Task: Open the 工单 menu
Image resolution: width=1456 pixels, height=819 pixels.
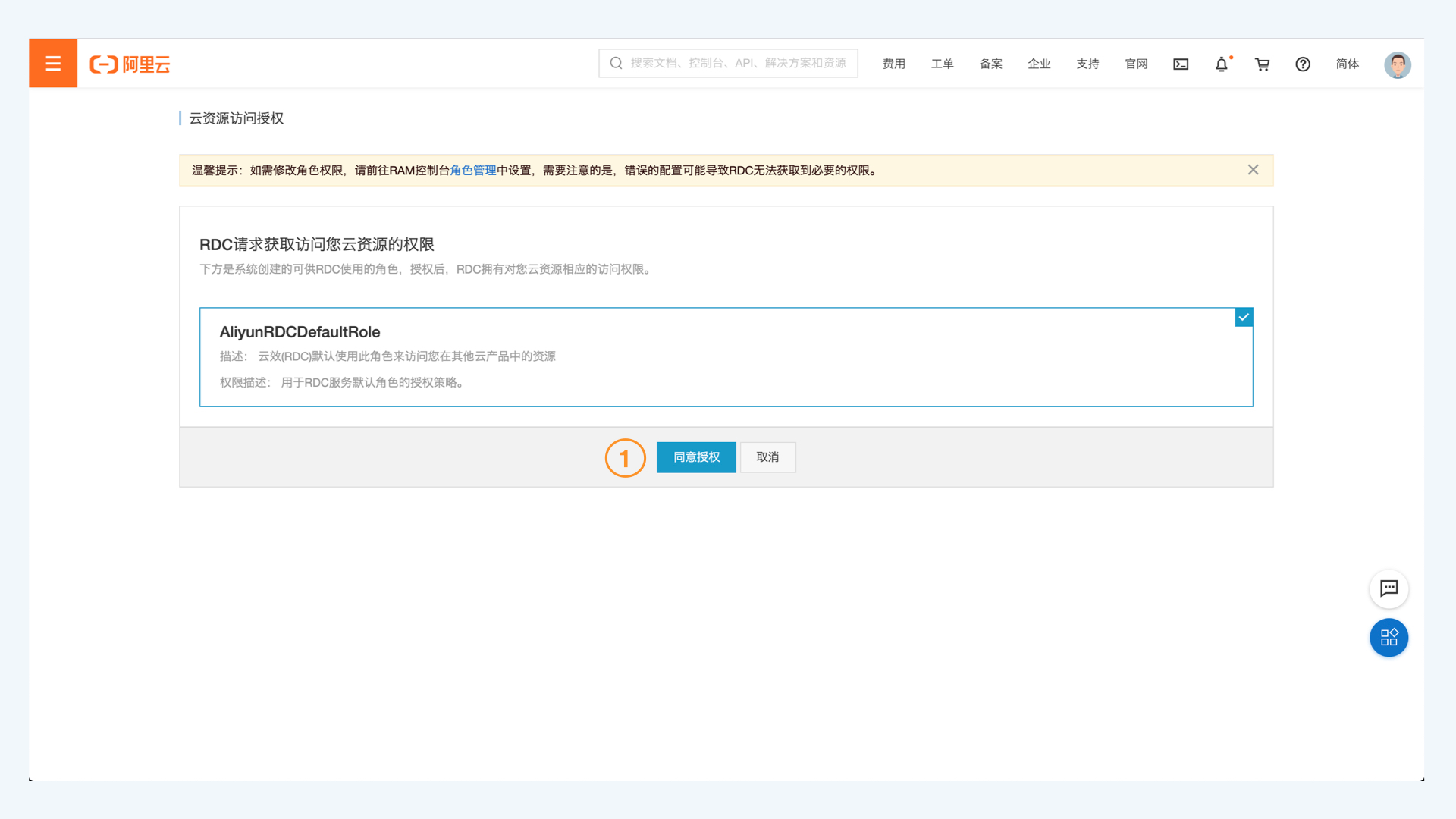Action: pyautogui.click(x=942, y=64)
